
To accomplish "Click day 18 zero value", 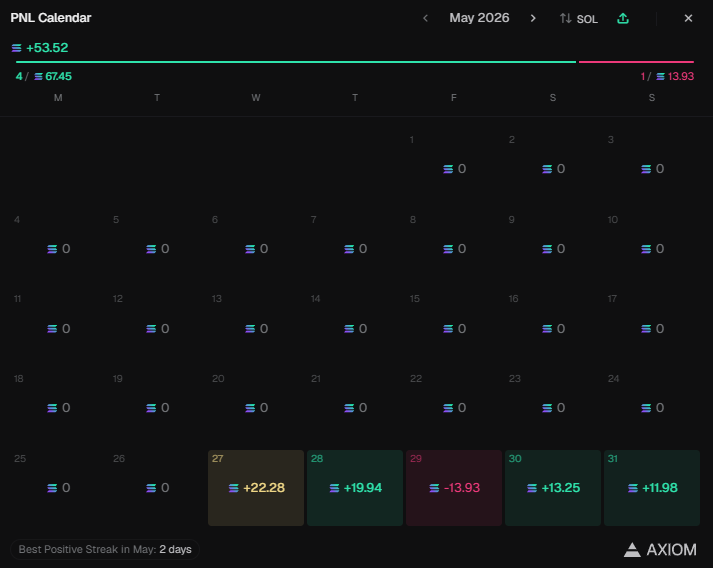I will pyautogui.click(x=66, y=408).
